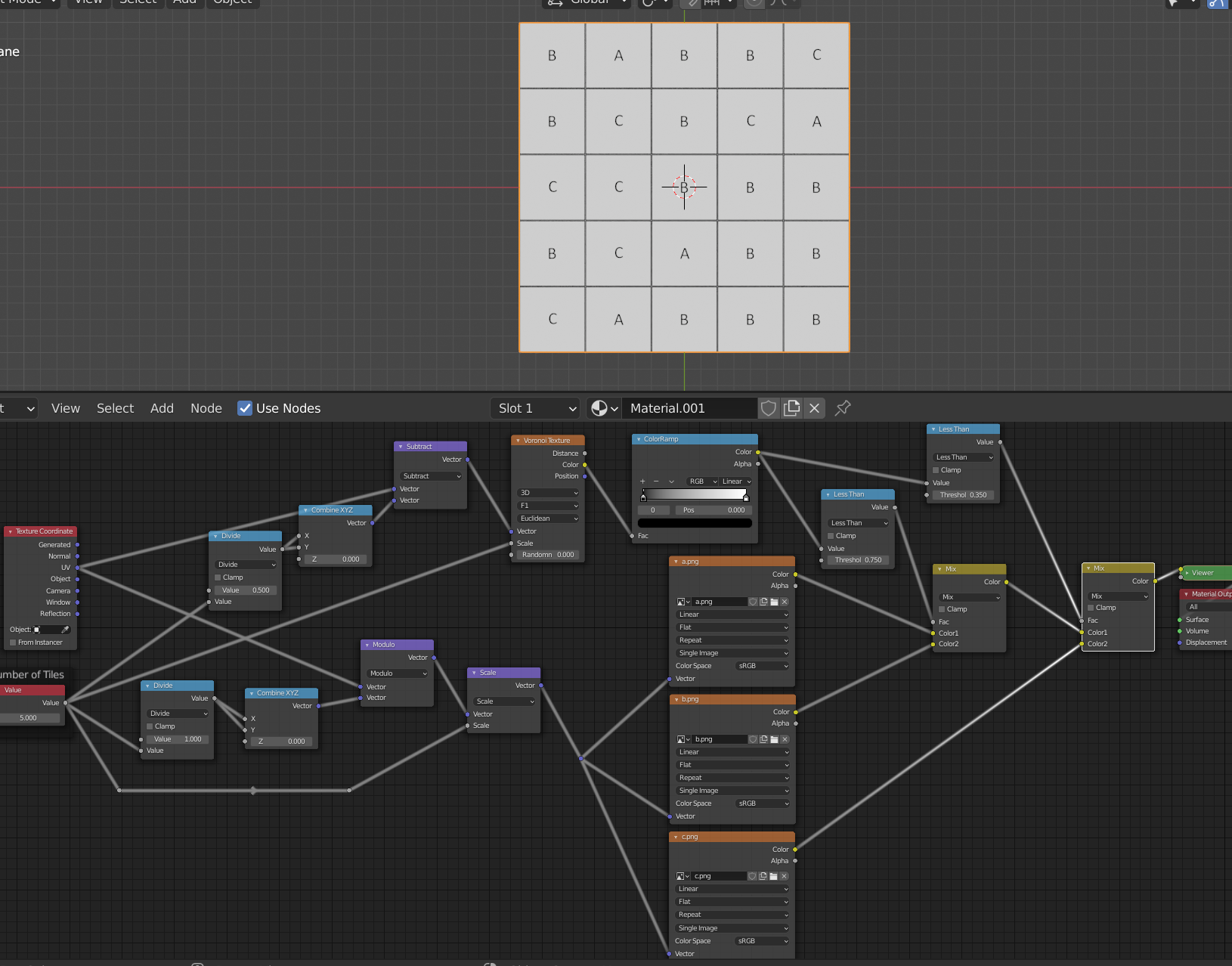This screenshot has height=966, width=1232.
Task: Open the node editor Add menu
Action: pyautogui.click(x=162, y=408)
